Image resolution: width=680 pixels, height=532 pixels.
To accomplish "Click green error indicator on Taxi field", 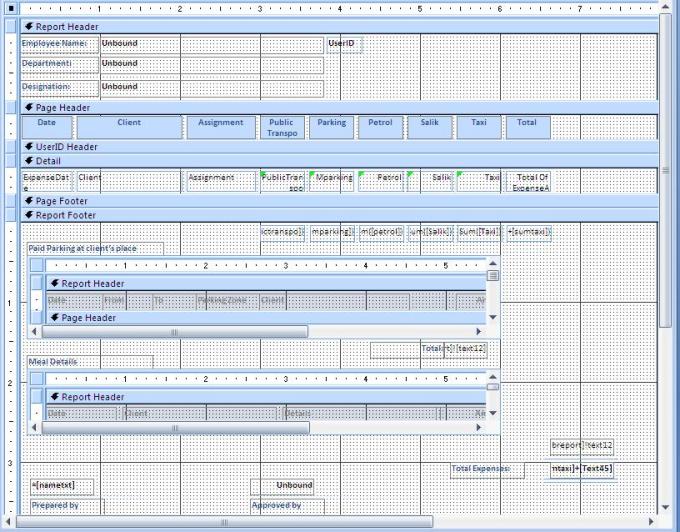I will [460, 174].
